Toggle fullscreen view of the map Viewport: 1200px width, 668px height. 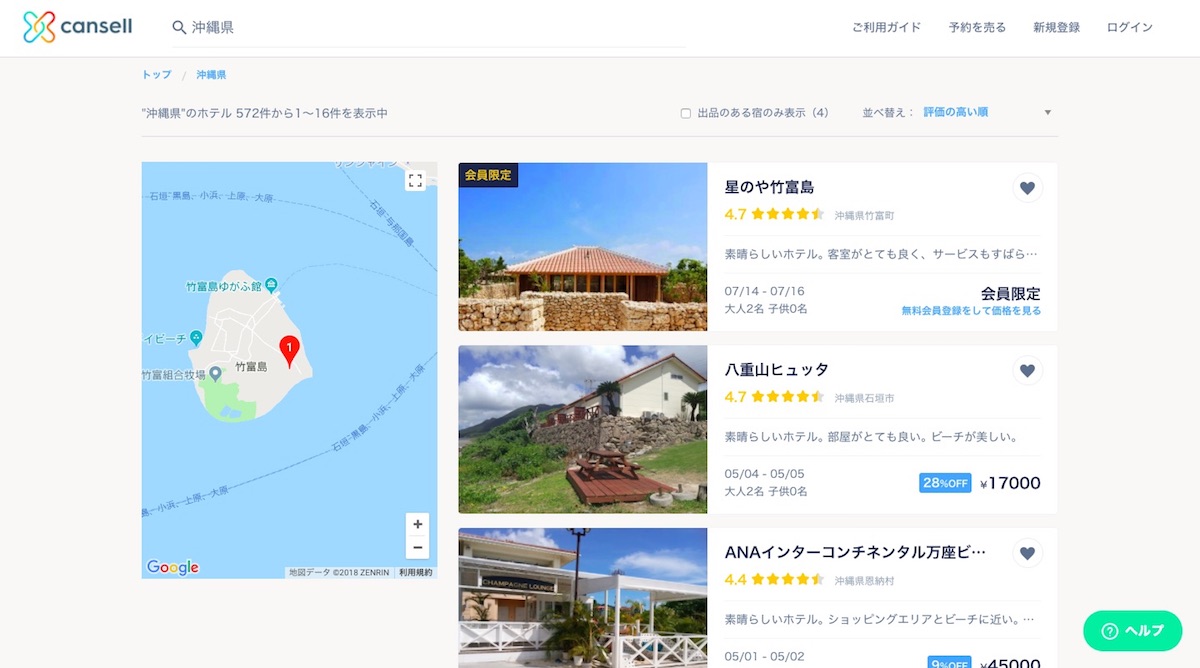[416, 181]
